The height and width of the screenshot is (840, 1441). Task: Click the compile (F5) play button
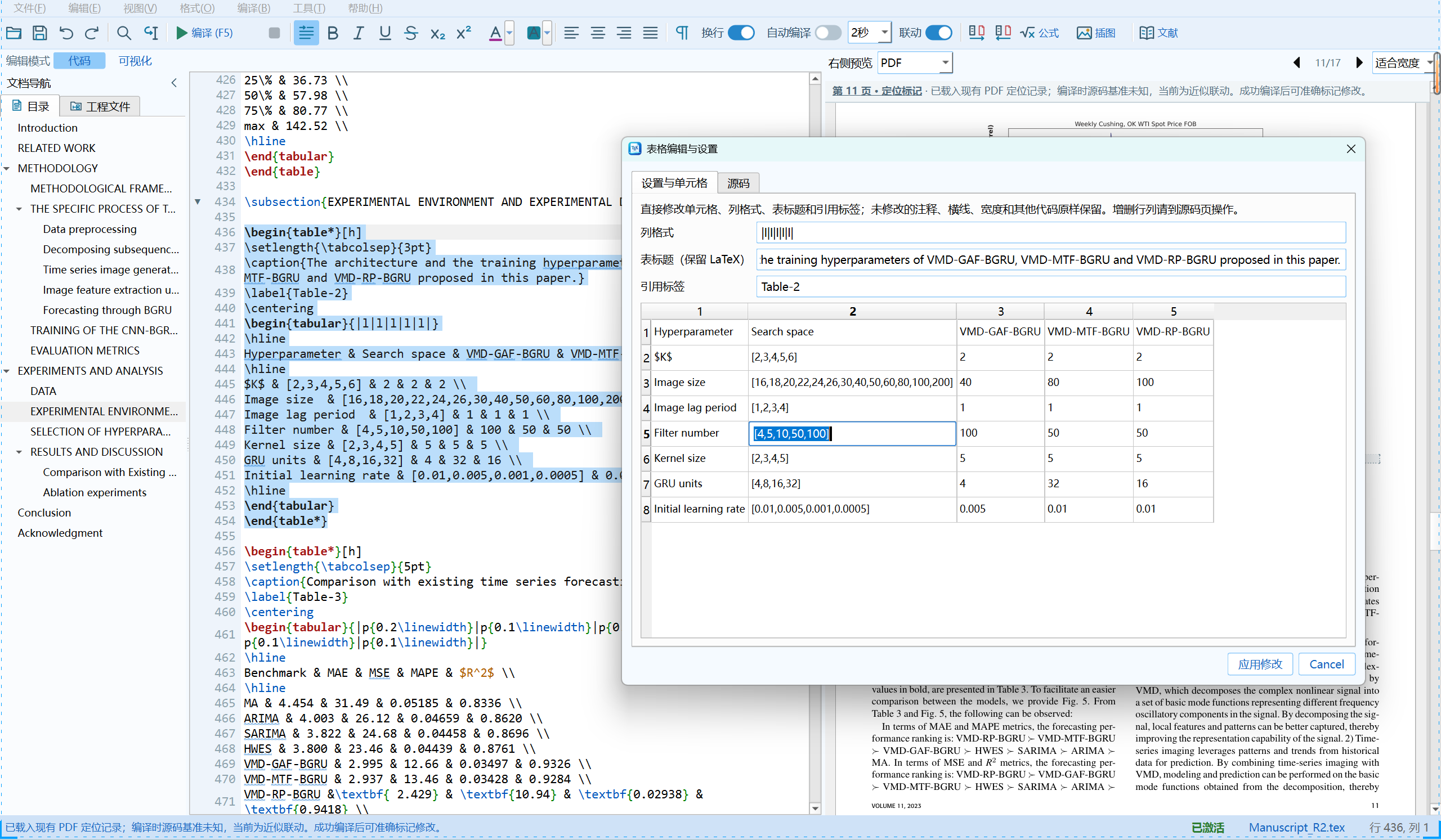point(205,33)
